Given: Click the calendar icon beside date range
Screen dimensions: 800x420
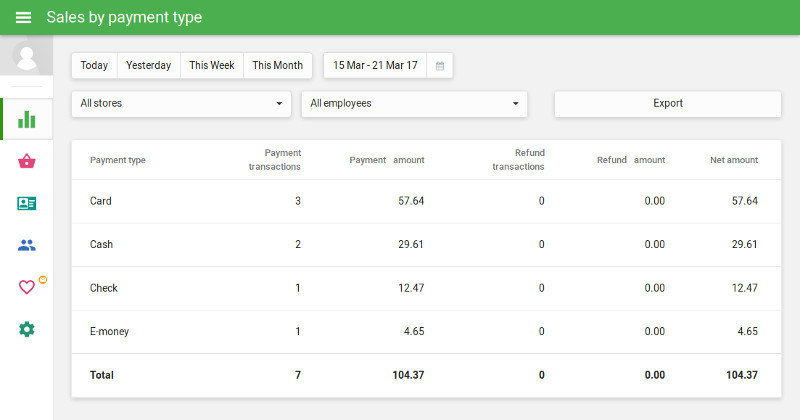Looking at the screenshot, I should [439, 66].
